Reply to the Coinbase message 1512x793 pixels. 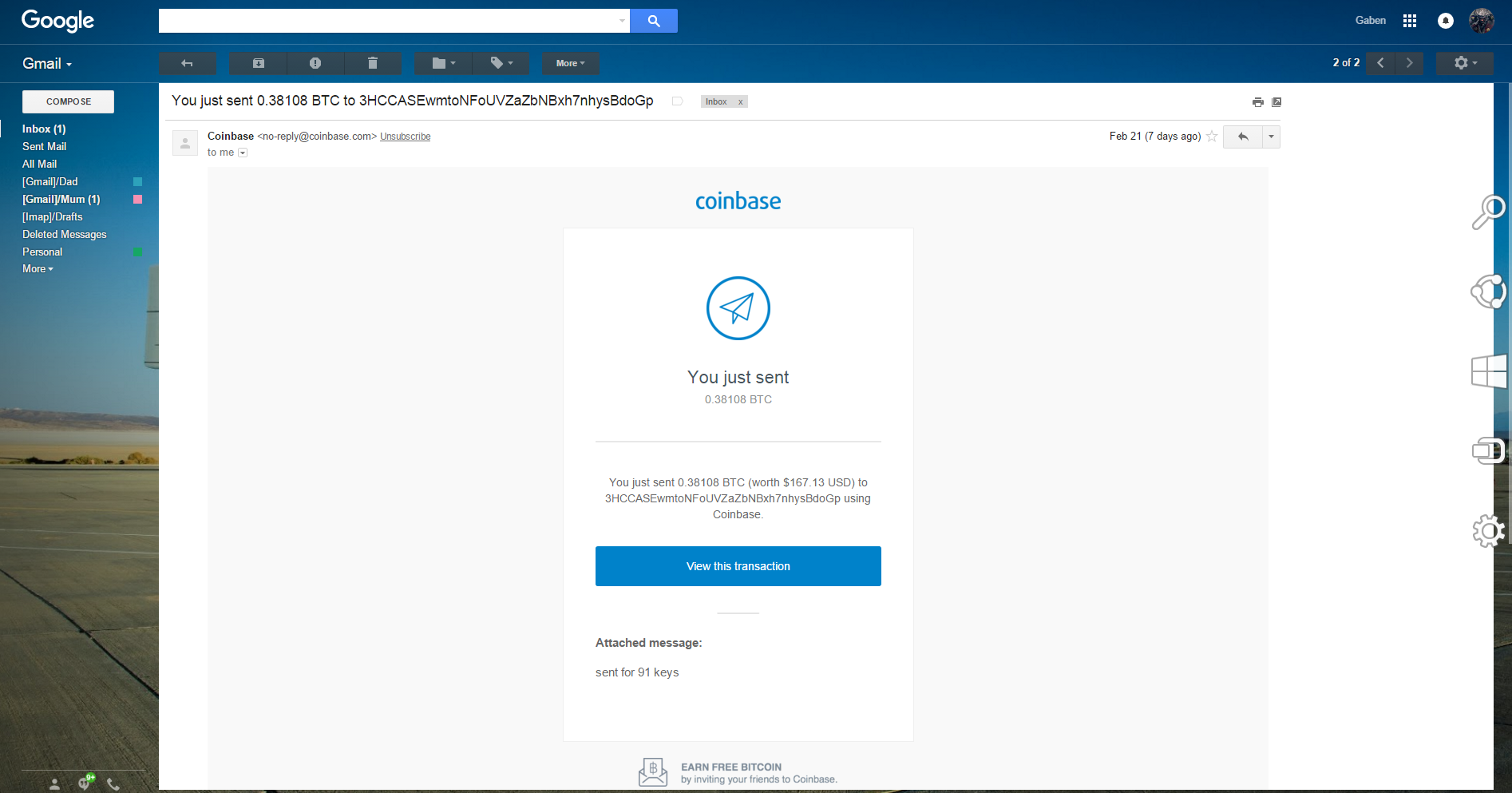(x=1243, y=137)
